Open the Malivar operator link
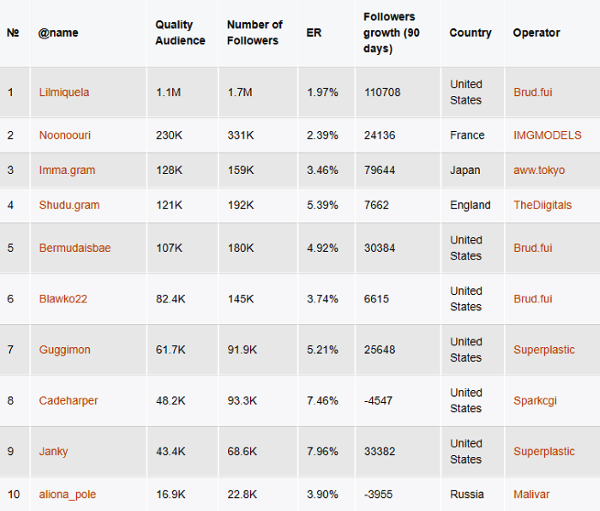The image size is (600, 511). coord(531,494)
